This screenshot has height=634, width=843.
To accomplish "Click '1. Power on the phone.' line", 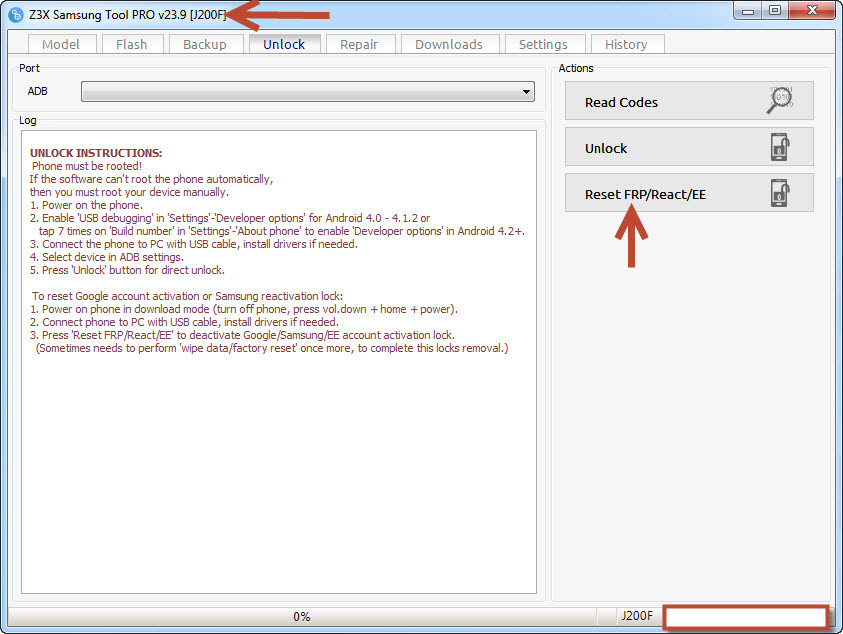I will point(87,205).
